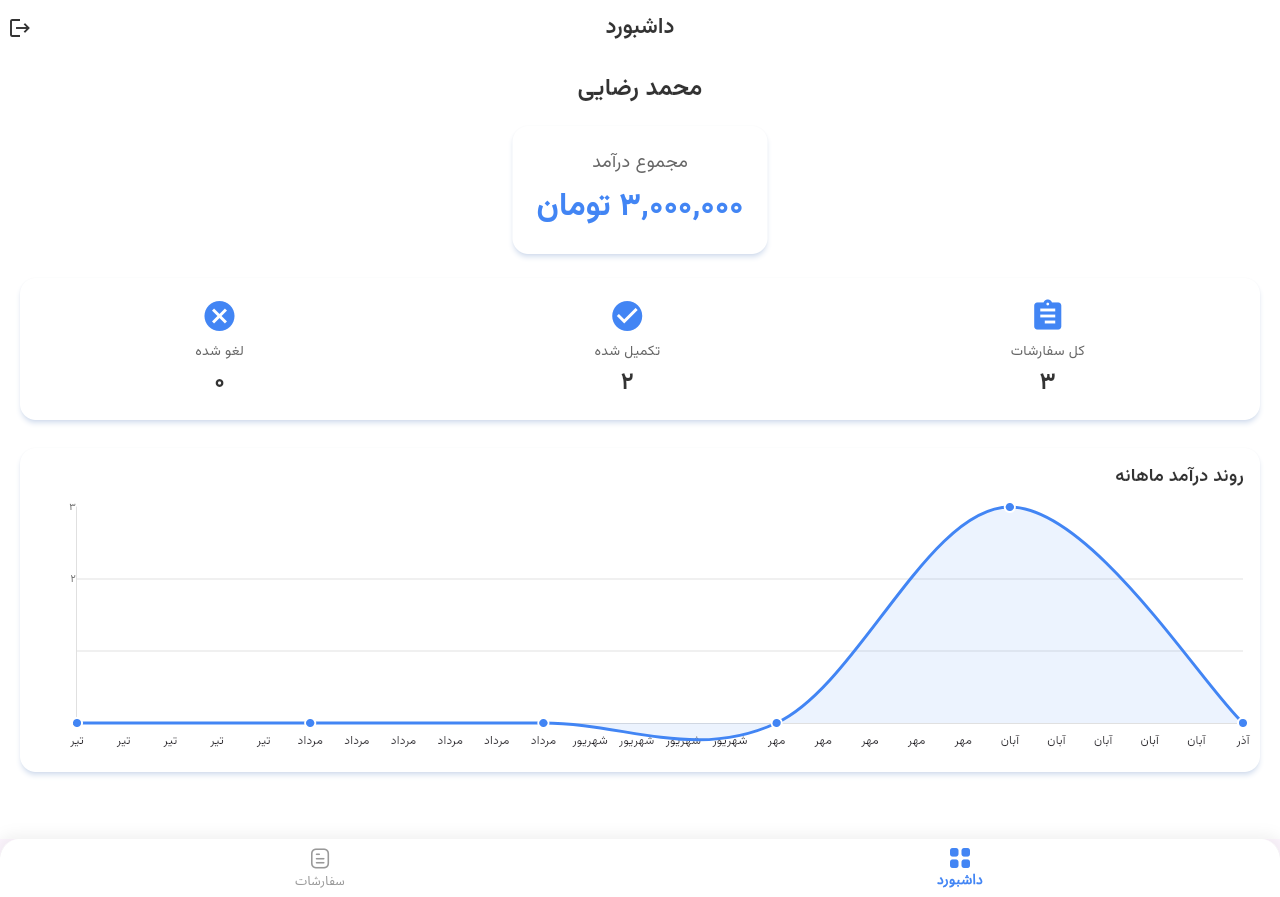Click the peak data point on chart
The width and height of the screenshot is (1280, 897).
[x=1010, y=507]
